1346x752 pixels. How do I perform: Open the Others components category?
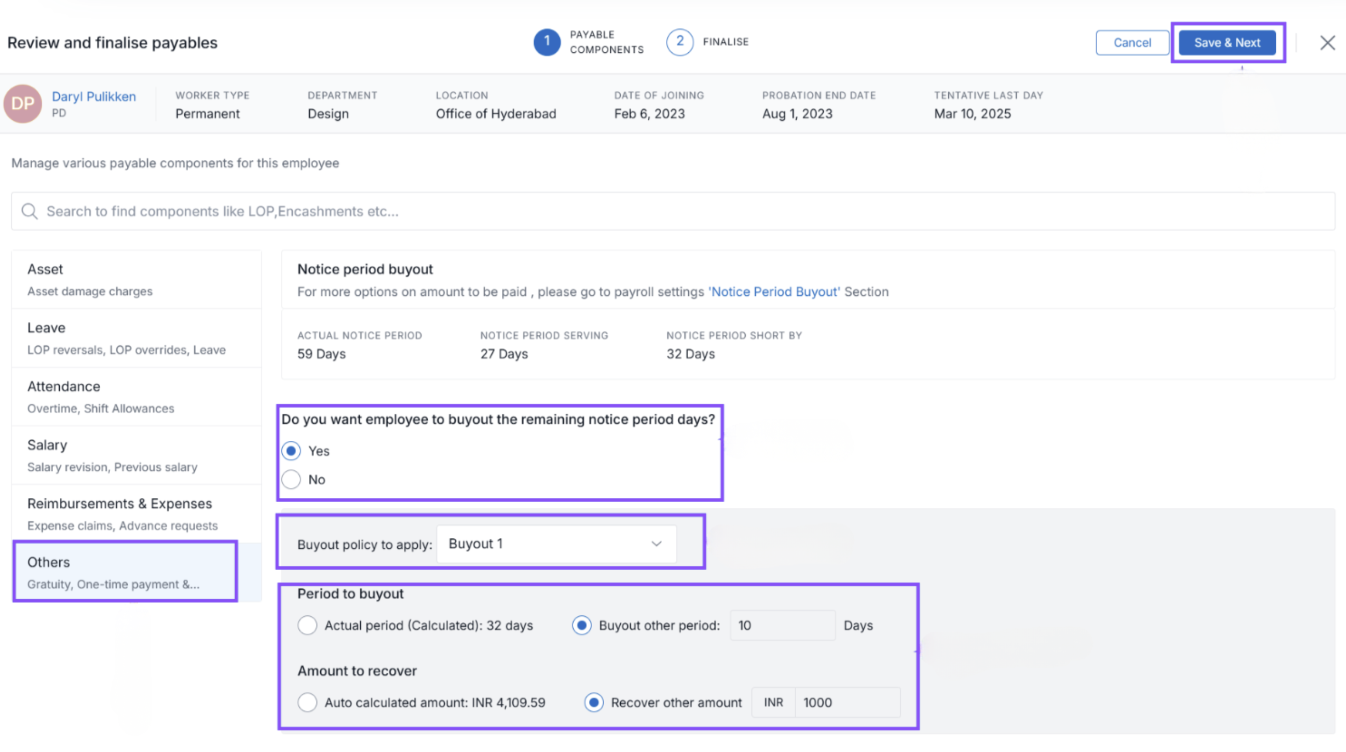click(125, 572)
